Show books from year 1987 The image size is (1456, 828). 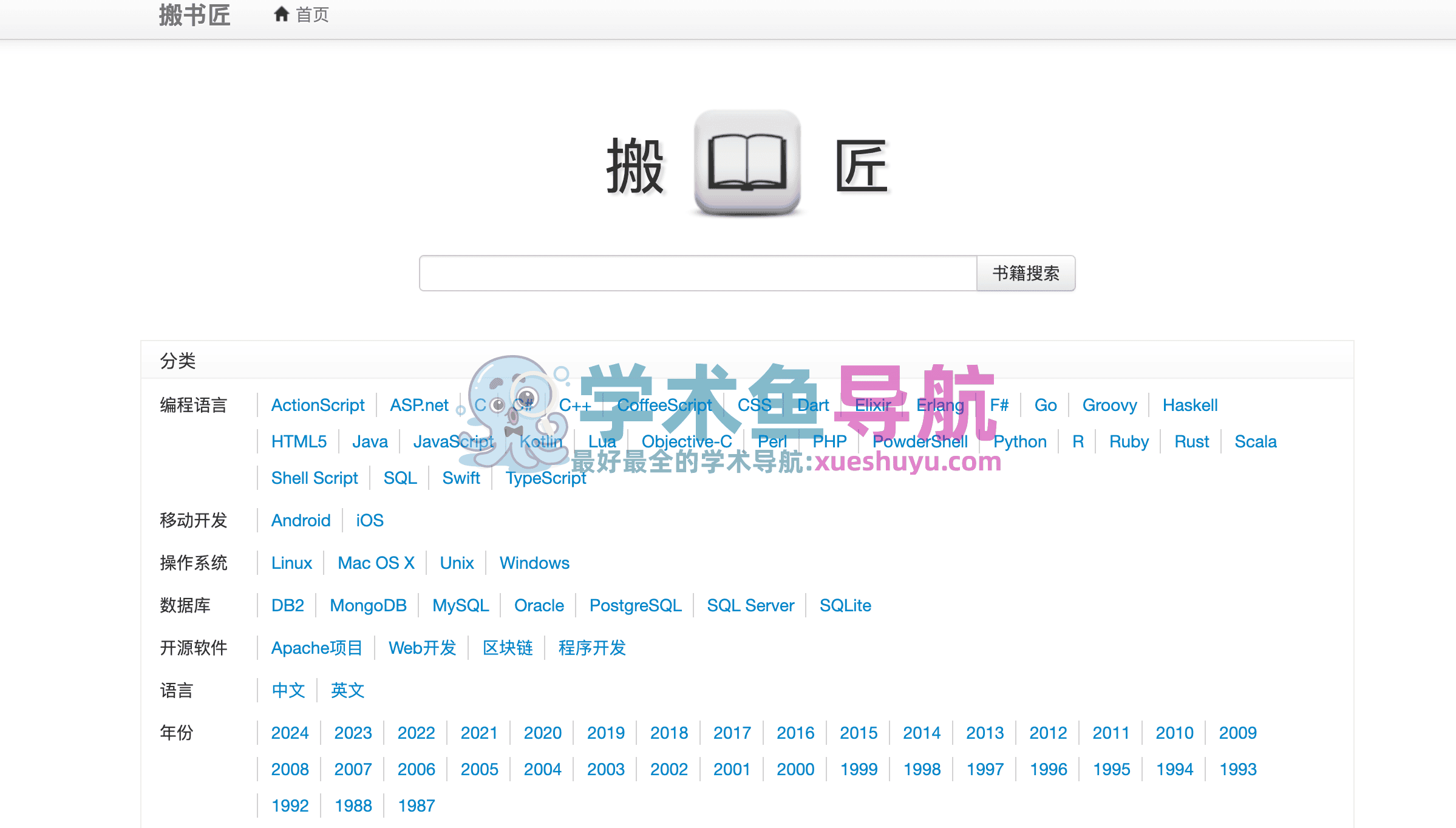pyautogui.click(x=416, y=805)
